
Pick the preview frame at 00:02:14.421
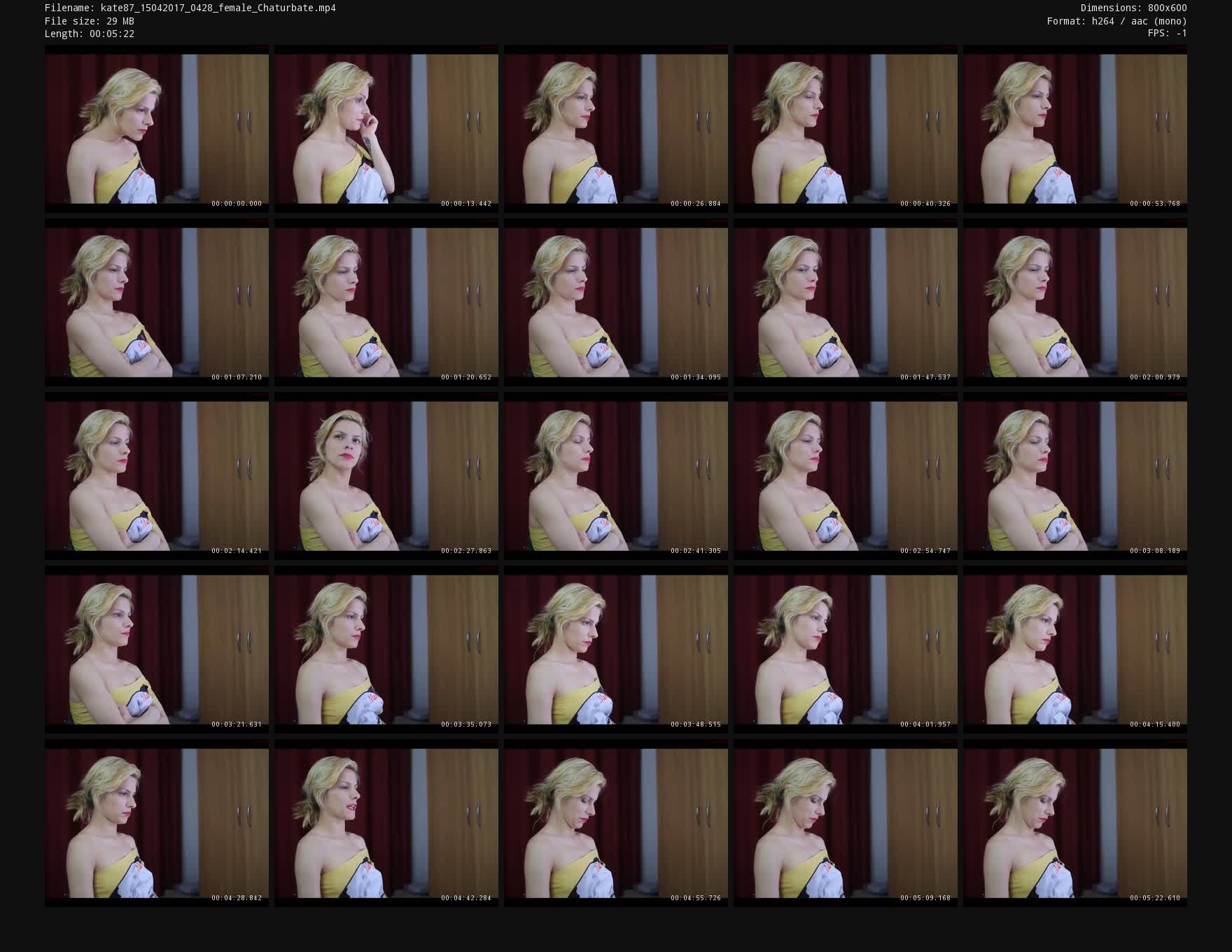point(157,476)
